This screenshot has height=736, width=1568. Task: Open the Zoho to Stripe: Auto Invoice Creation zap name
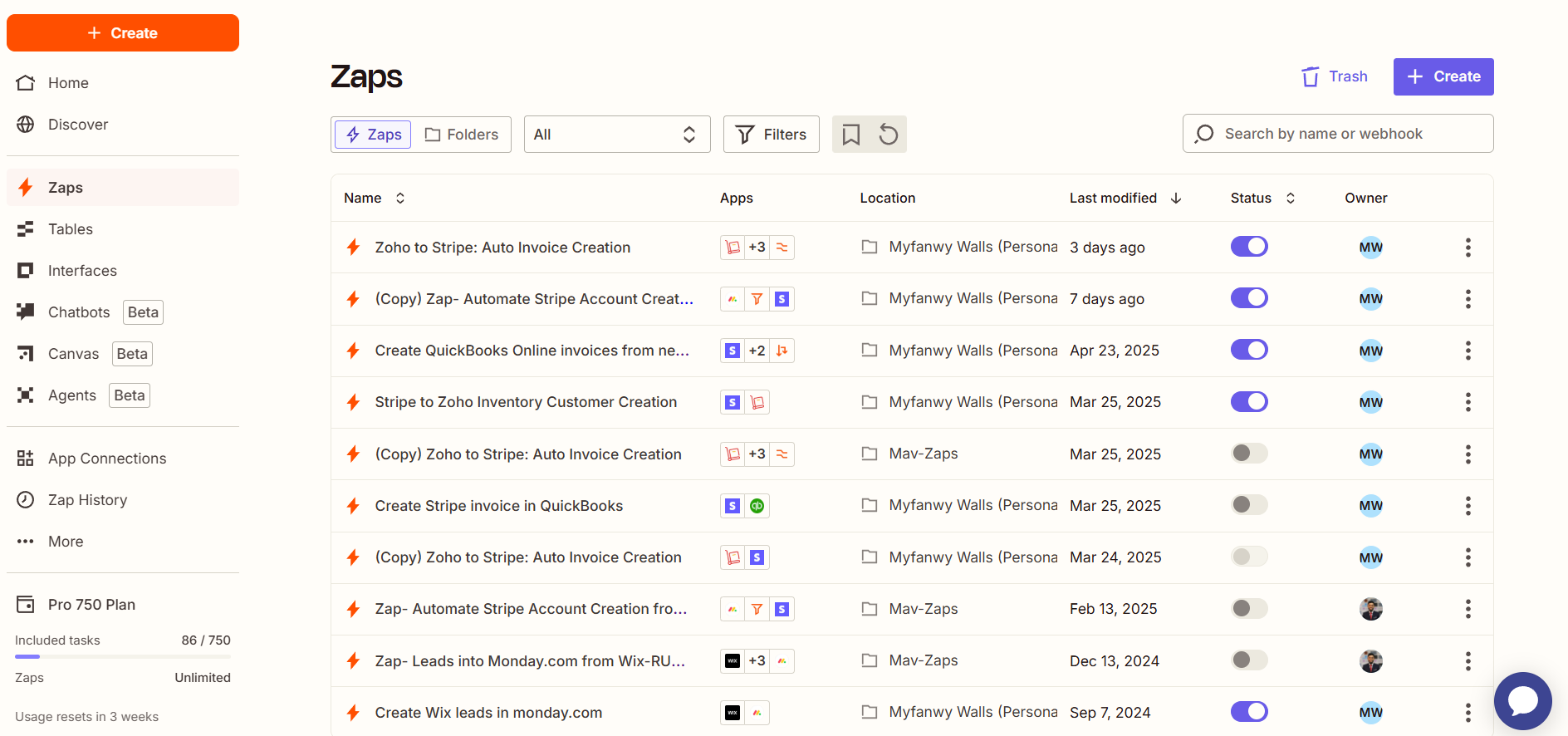tap(502, 248)
